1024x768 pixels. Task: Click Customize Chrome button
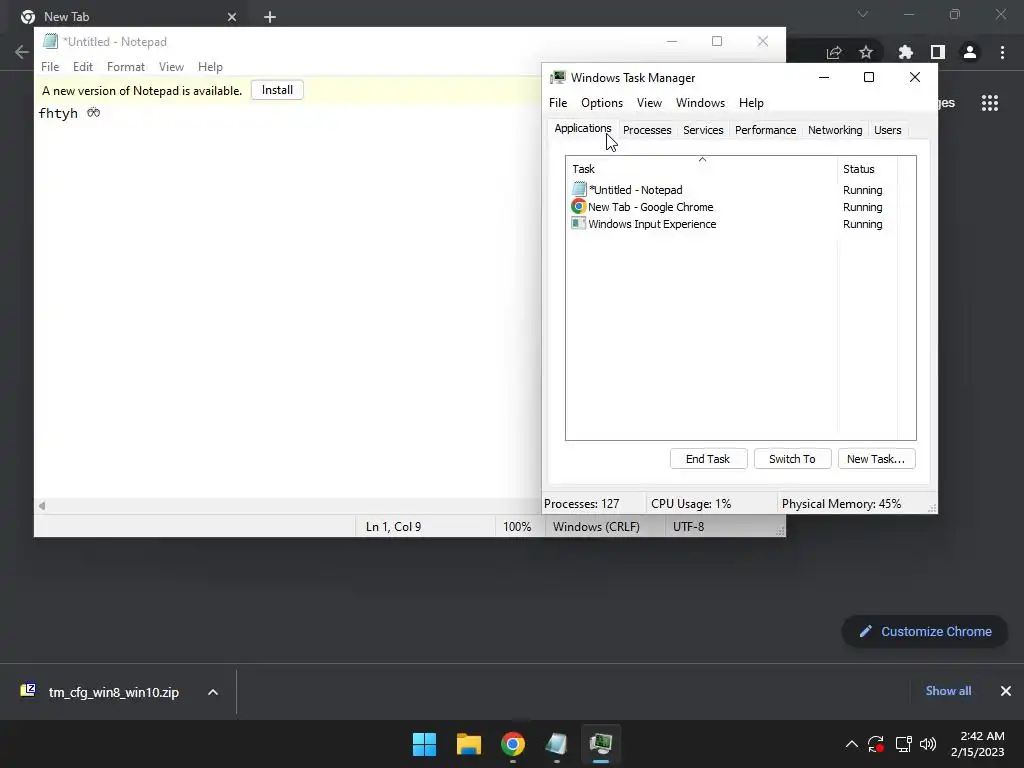point(925,632)
